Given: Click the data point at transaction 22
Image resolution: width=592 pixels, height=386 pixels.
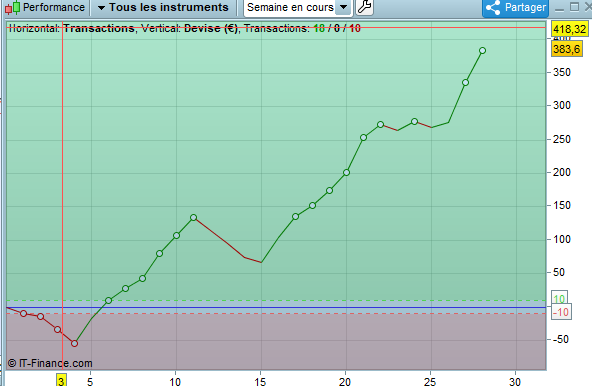Looking at the screenshot, I should [380, 125].
